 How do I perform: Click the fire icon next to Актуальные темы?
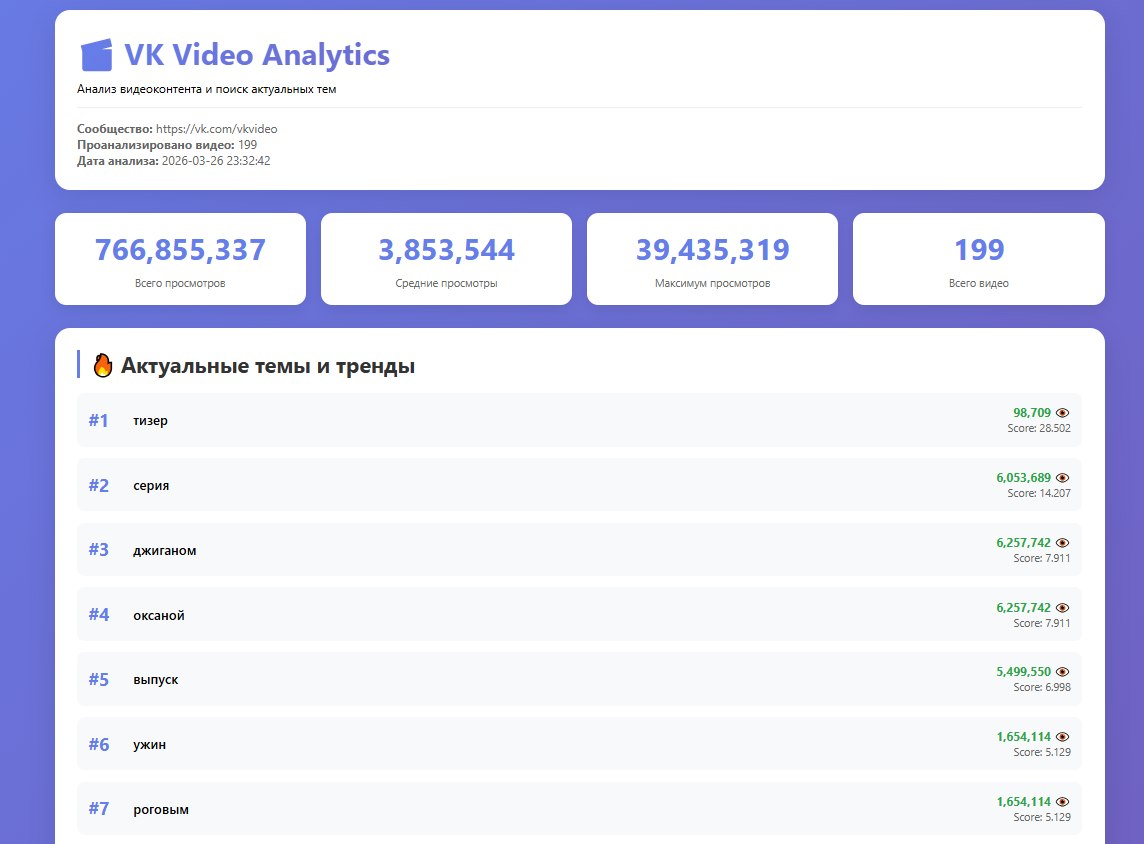point(103,366)
